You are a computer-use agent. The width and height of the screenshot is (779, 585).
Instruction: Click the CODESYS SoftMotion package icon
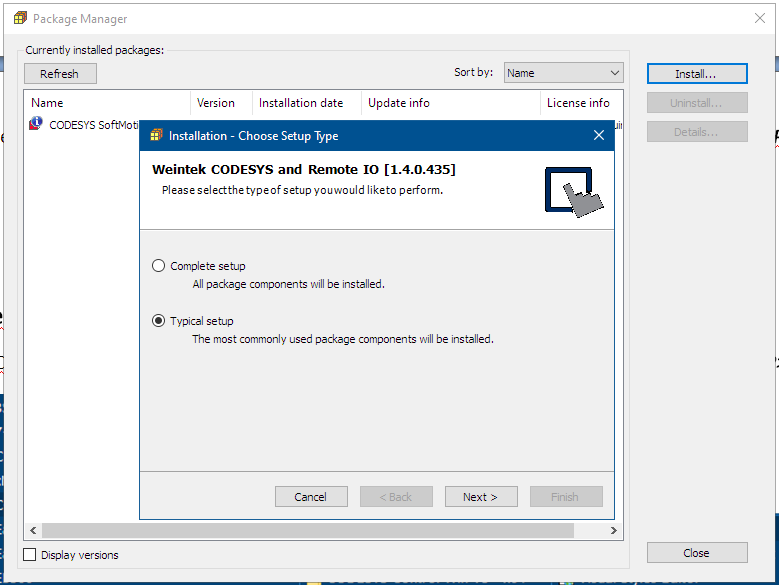(36, 123)
